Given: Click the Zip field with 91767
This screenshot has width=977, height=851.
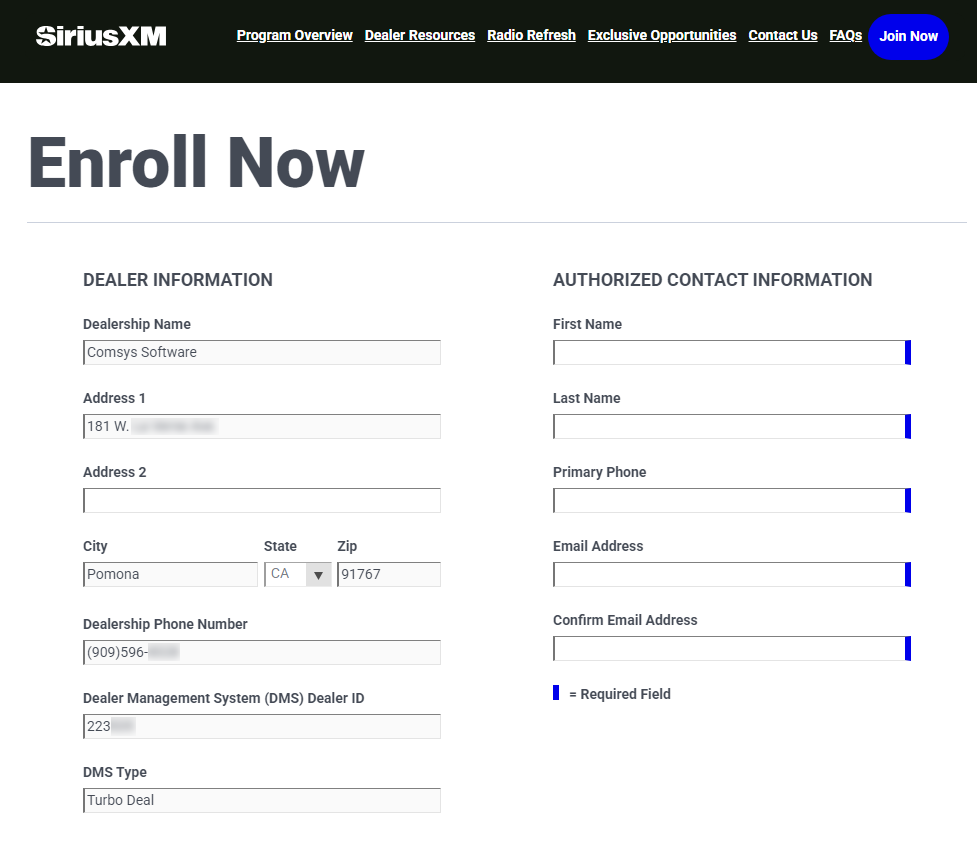Looking at the screenshot, I should click(x=389, y=574).
